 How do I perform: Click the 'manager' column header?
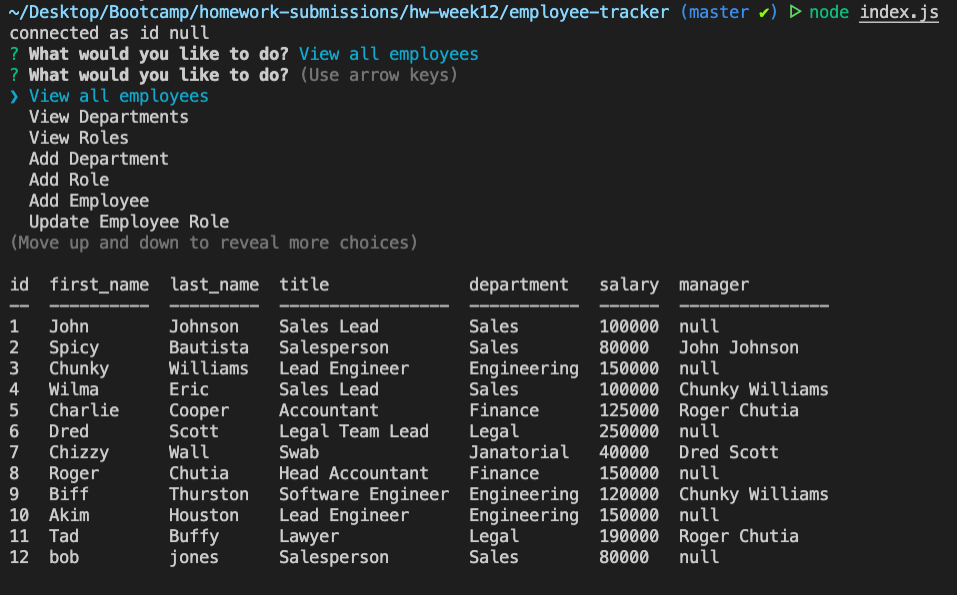pyautogui.click(x=713, y=284)
